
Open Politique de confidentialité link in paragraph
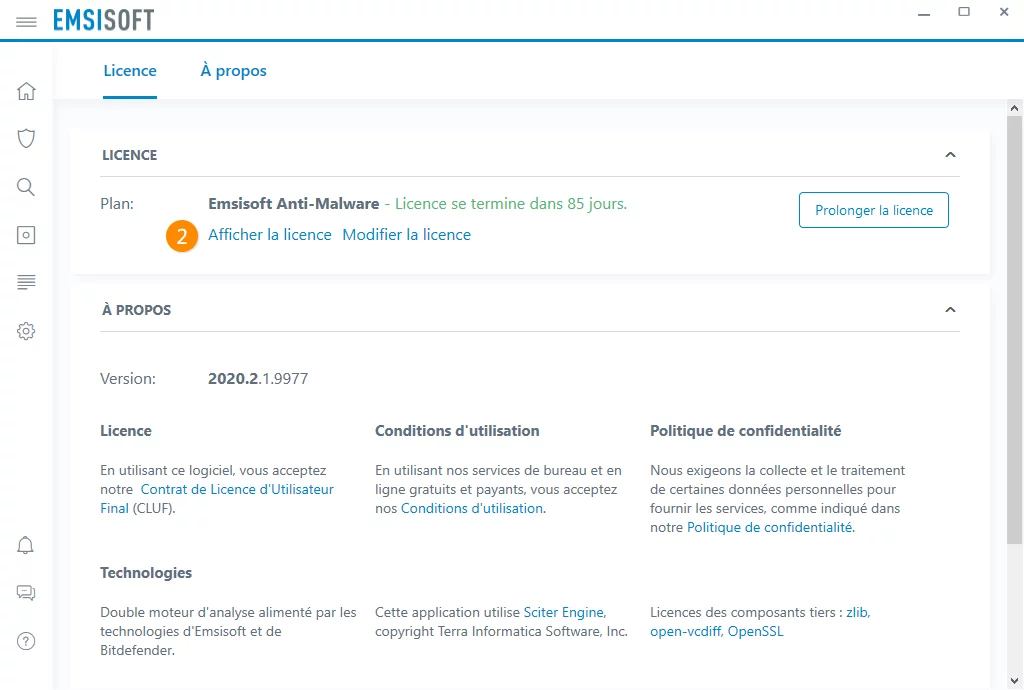[x=769, y=527]
